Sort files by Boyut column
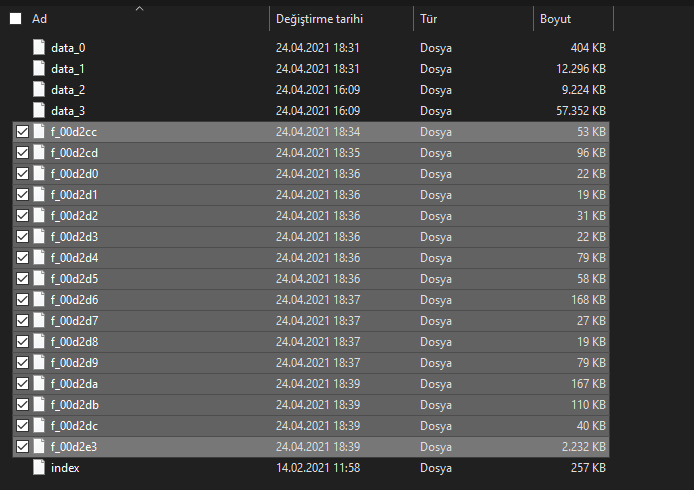The height and width of the screenshot is (490, 694). (x=556, y=19)
